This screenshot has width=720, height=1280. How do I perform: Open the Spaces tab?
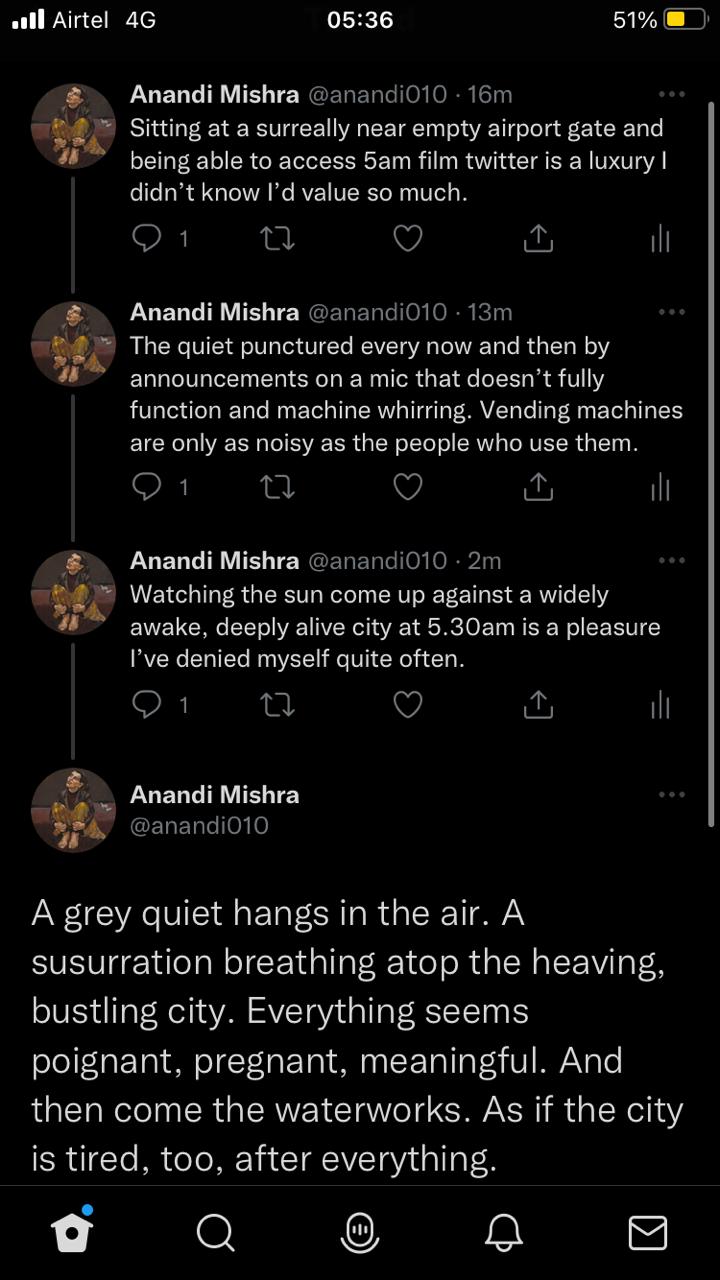tap(360, 1233)
